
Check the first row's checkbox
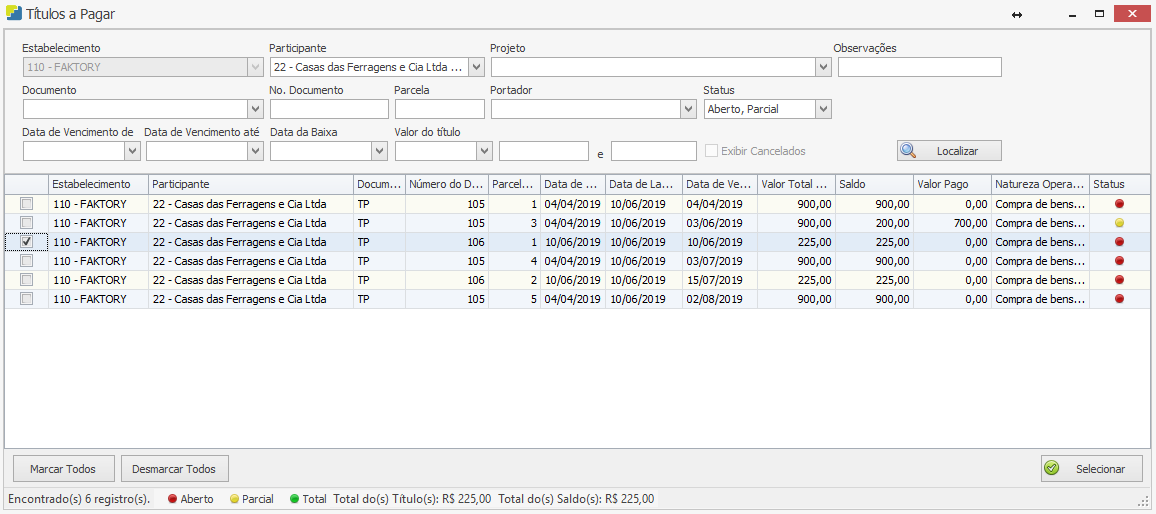[x=27, y=204]
